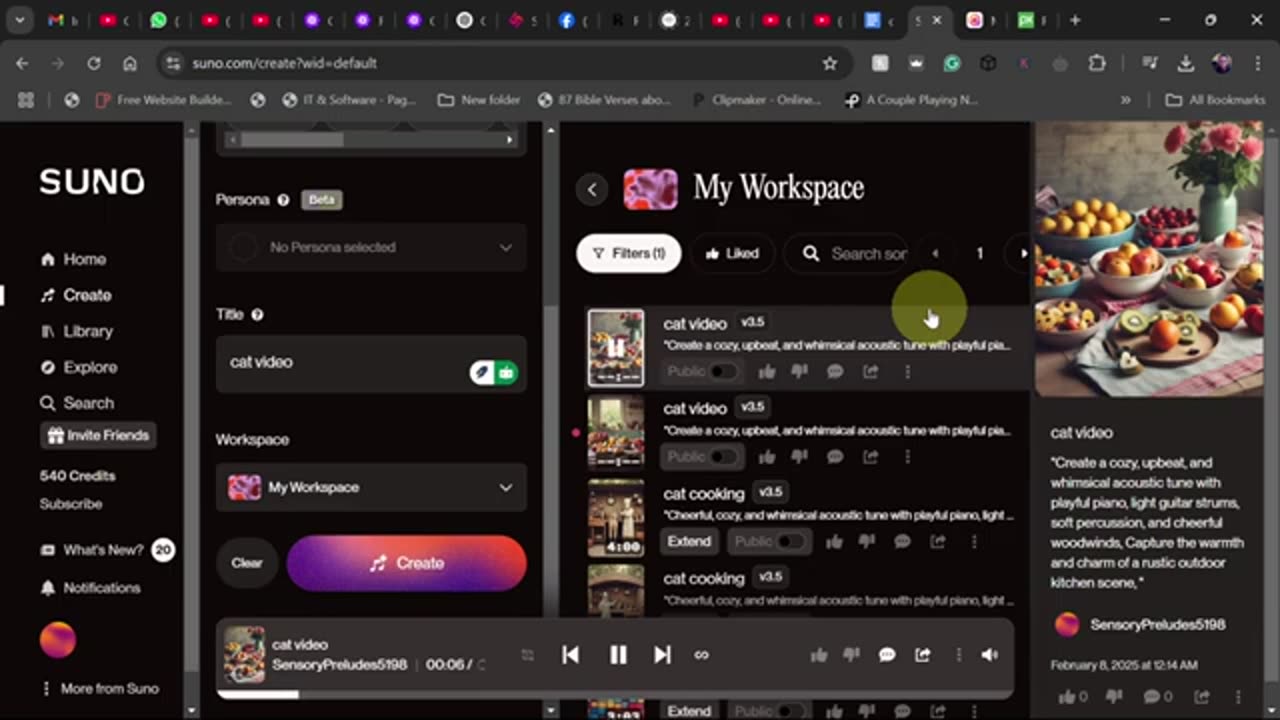Screen dimensions: 1280x720
Task: Share the song from player bar
Action: click(x=923, y=655)
